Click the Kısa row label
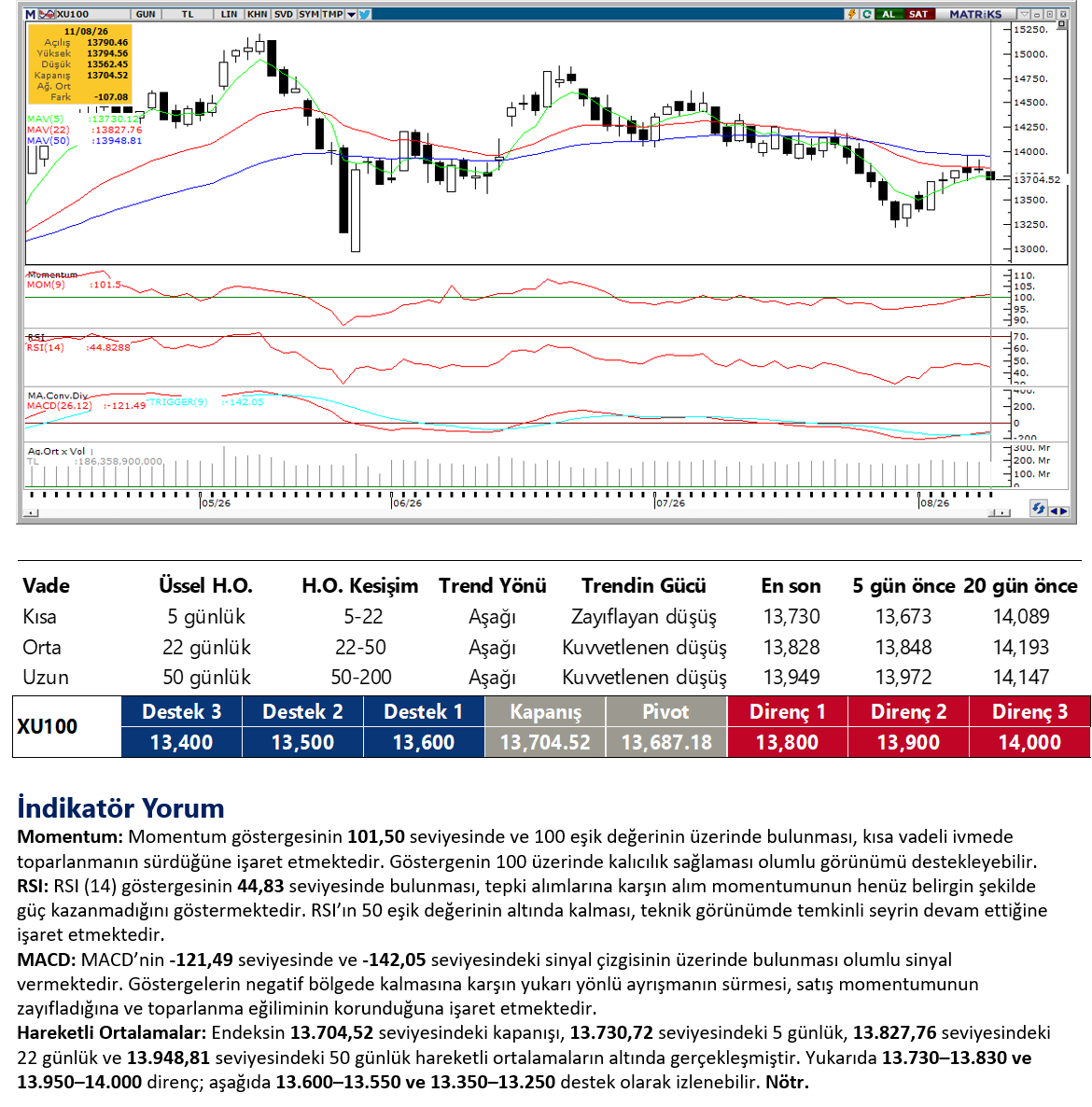This screenshot has height=1107, width=1092. pos(39,616)
